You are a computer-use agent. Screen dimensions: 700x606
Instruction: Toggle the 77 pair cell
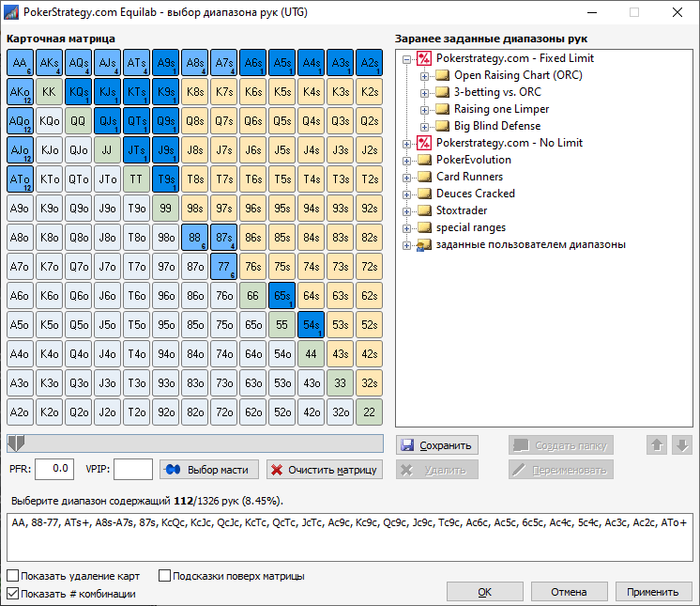224,267
